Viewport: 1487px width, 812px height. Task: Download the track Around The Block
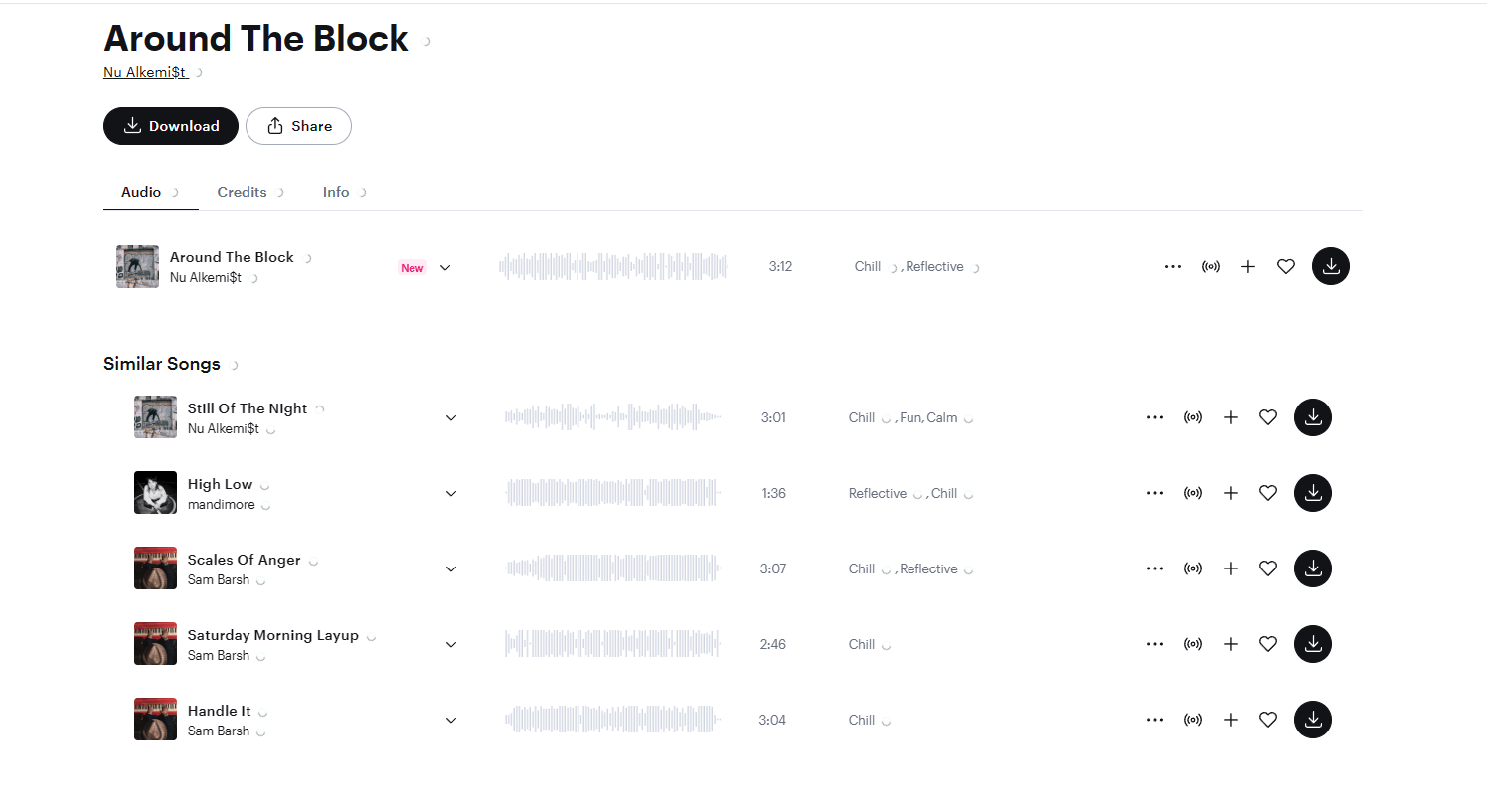(1331, 266)
